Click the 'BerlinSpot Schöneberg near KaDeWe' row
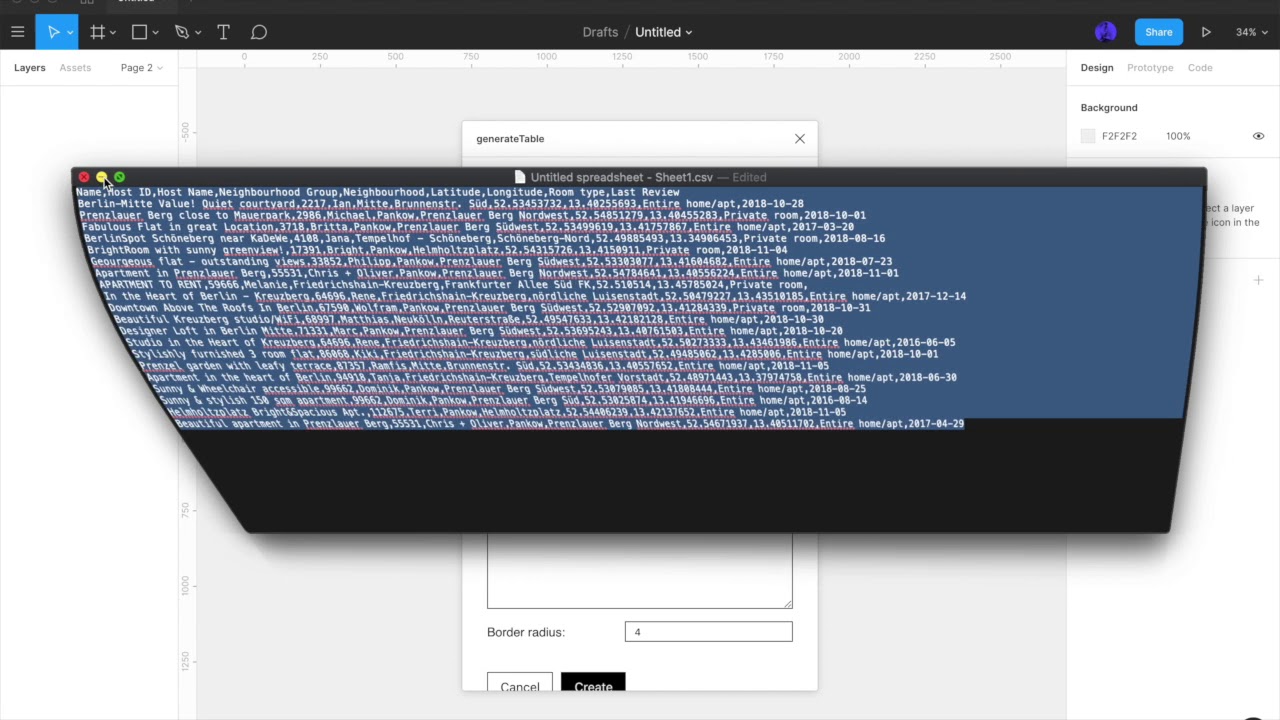Screen dimensions: 1280x720 point(484,239)
